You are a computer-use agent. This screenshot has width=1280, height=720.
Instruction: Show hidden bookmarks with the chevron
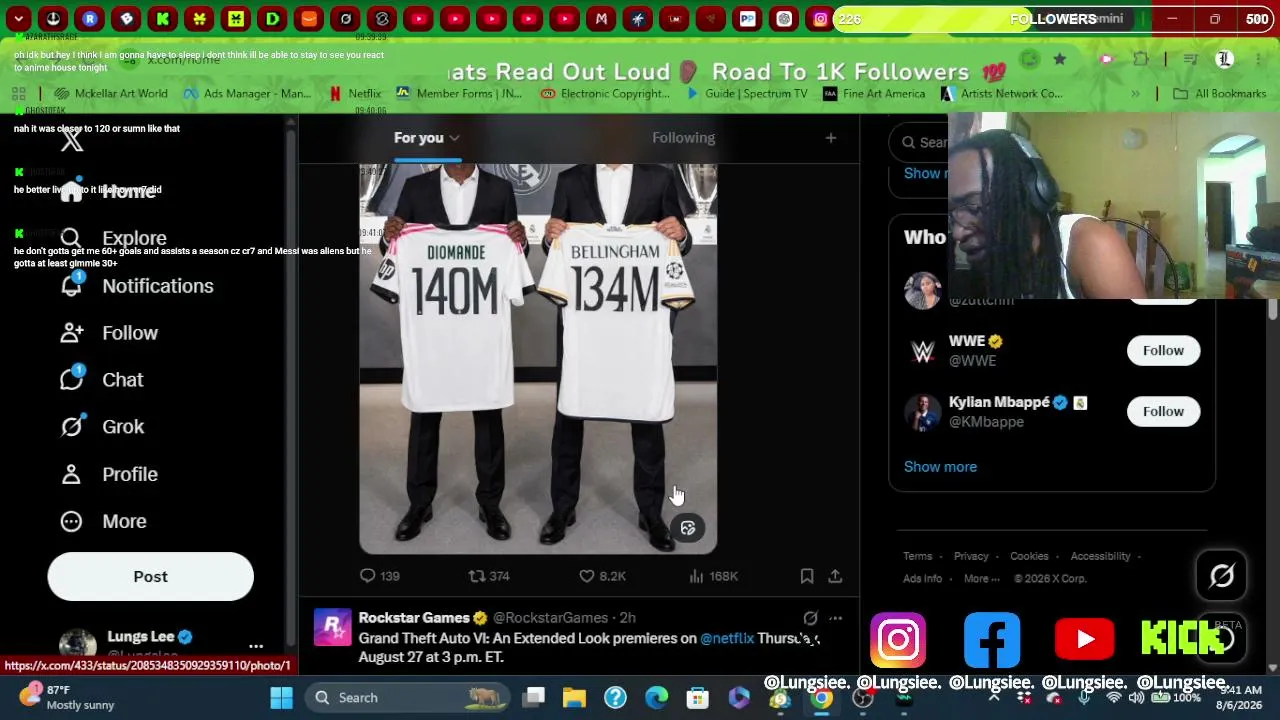(1134, 94)
